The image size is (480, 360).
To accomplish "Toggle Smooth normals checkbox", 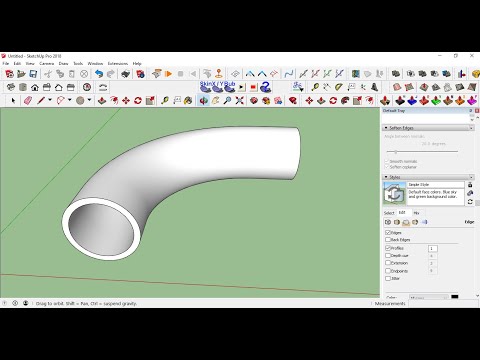I will (x=387, y=161).
